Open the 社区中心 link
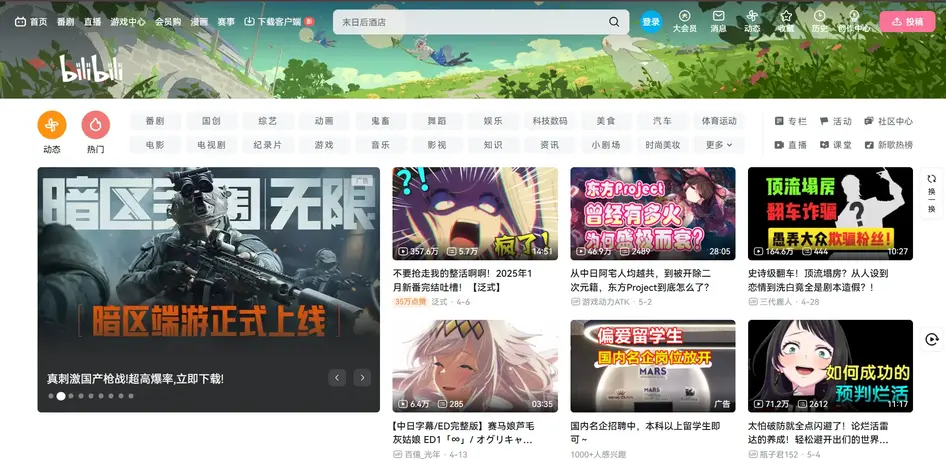Viewport: 946px width, 459px height. [x=888, y=121]
